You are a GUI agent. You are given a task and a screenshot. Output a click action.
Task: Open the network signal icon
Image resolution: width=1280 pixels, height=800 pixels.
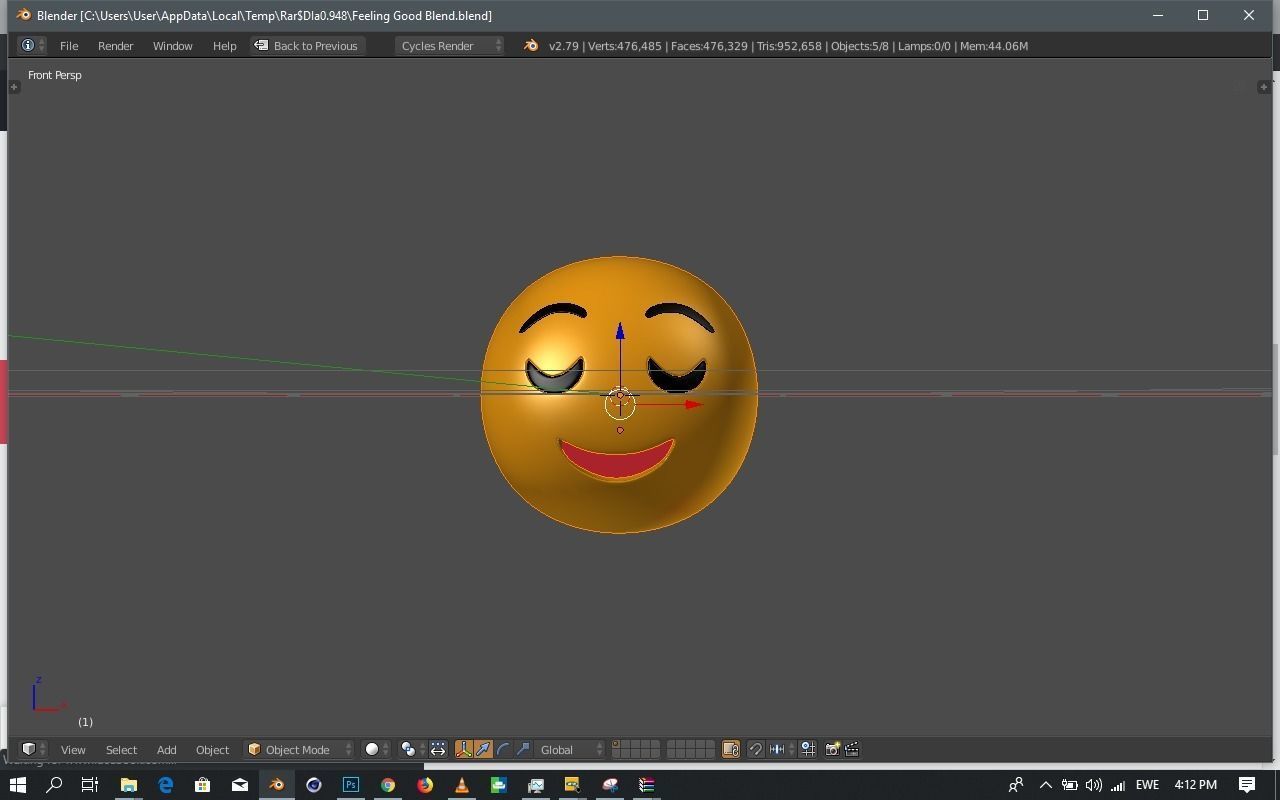click(x=1118, y=785)
